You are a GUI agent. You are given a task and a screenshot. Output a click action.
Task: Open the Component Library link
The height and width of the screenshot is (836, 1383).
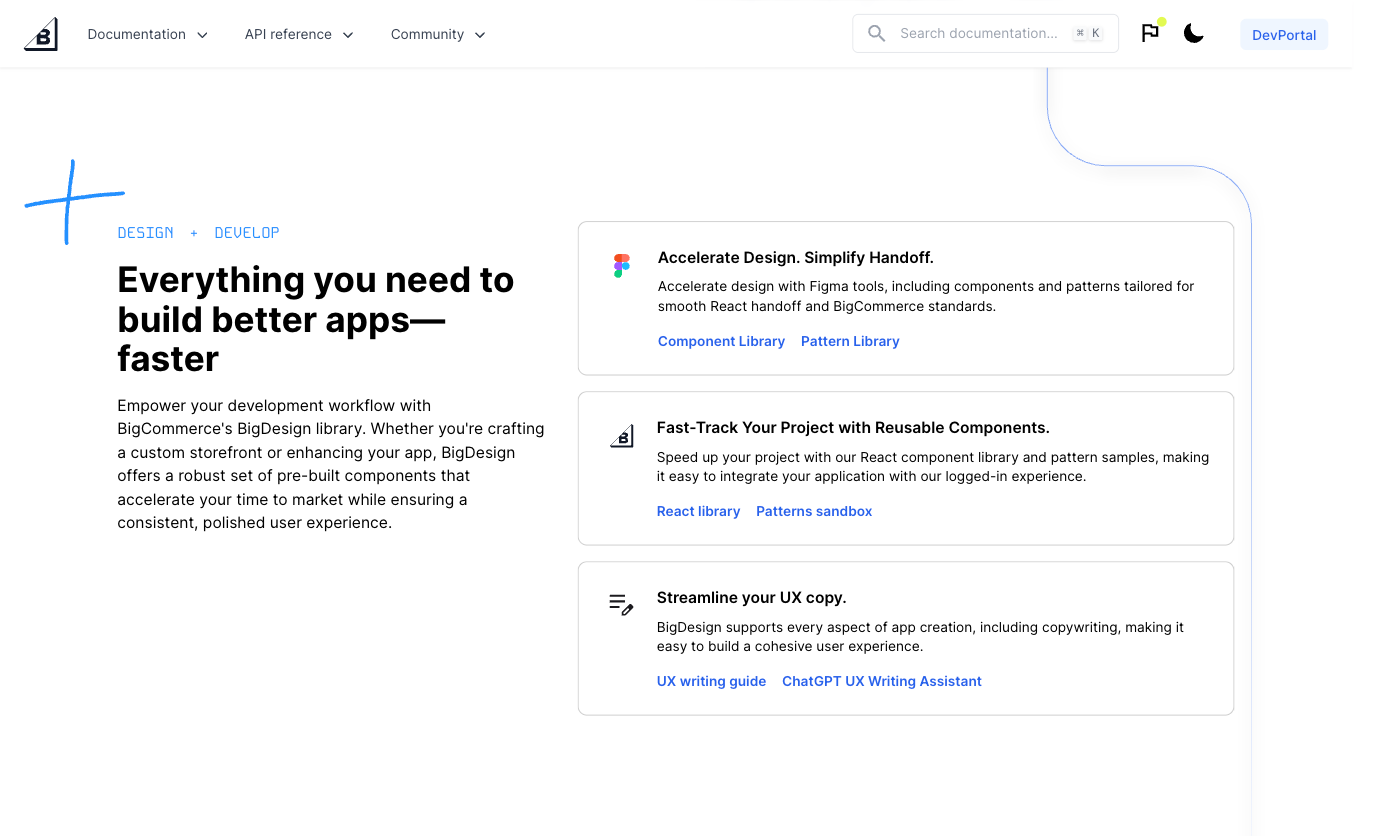tap(721, 341)
